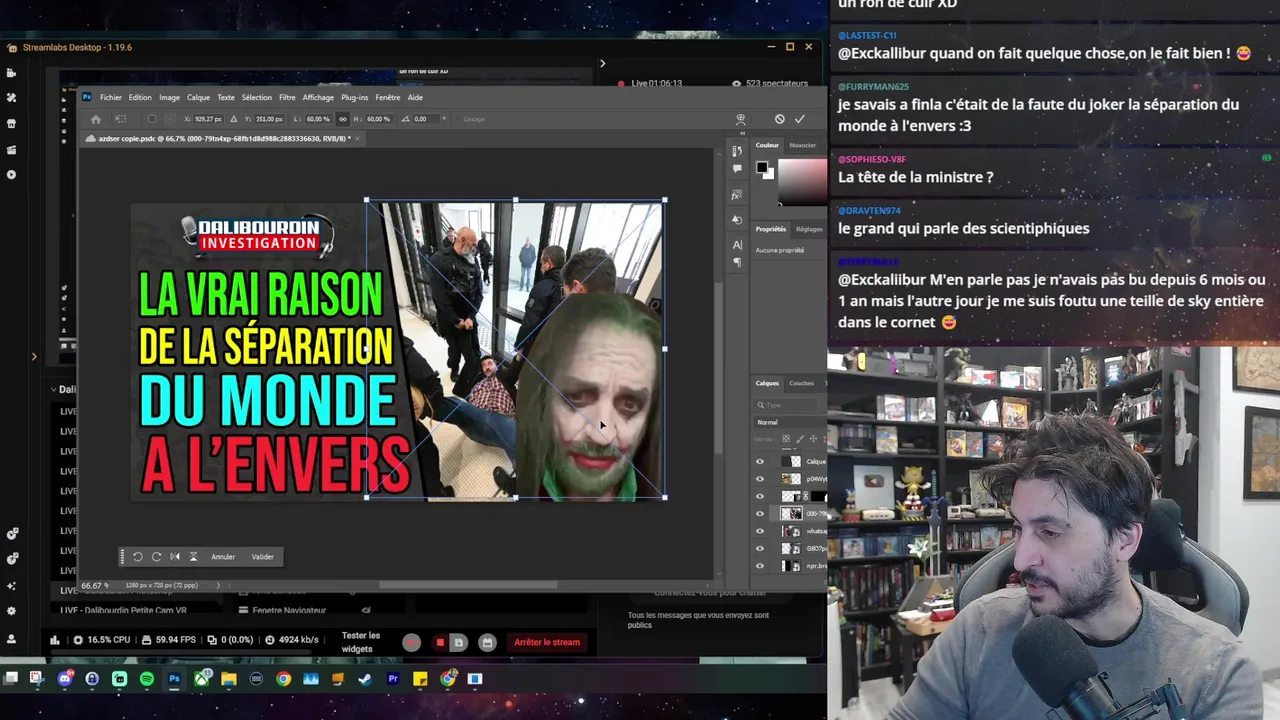Switch to the Propriétés panel tab
The width and height of the screenshot is (1280, 720).
click(x=770, y=229)
